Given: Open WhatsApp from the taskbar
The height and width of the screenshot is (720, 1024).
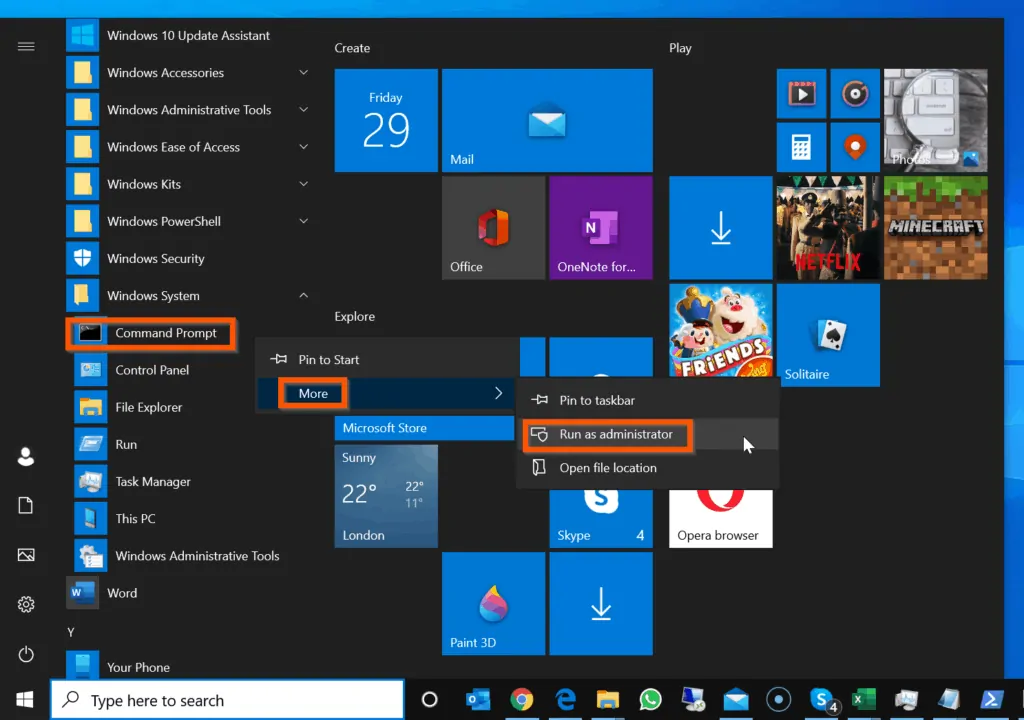Looking at the screenshot, I should tap(650, 700).
